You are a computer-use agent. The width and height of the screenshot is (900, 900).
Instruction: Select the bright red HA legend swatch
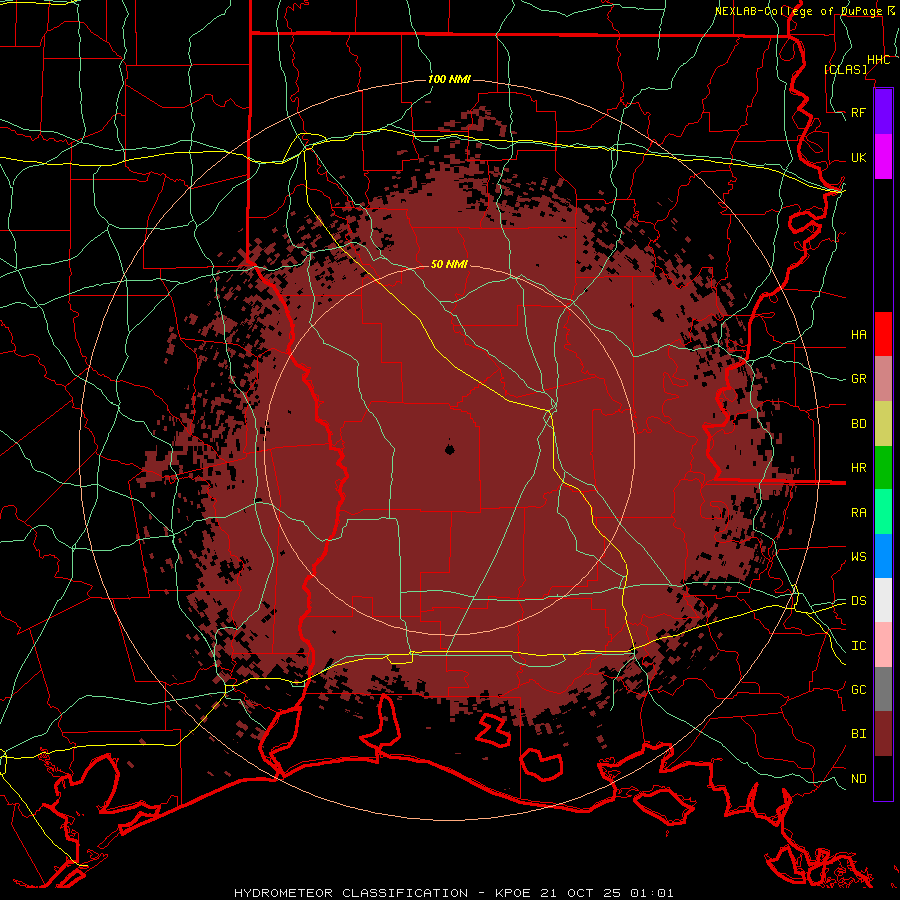click(883, 334)
